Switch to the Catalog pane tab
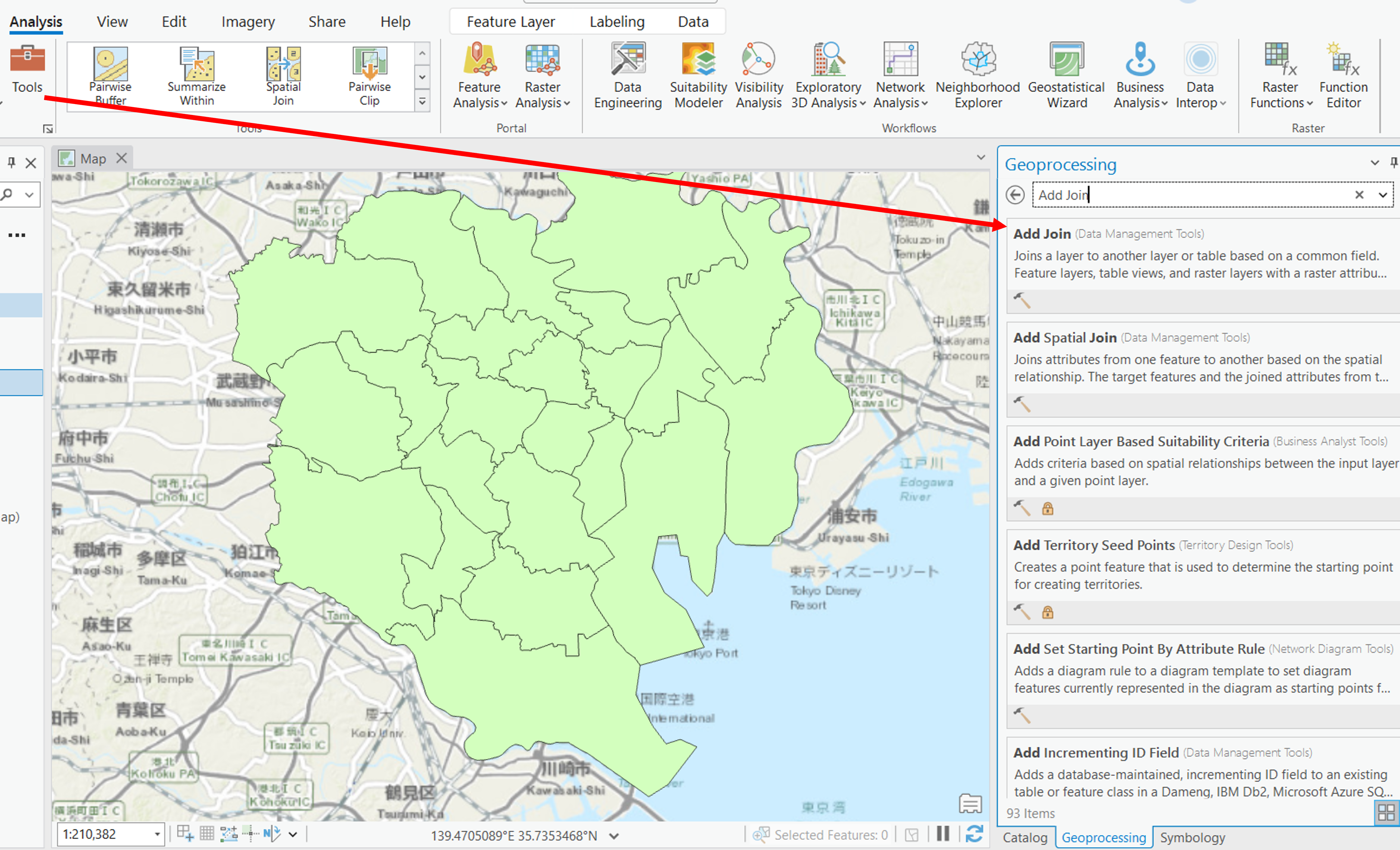Image resolution: width=1400 pixels, height=850 pixels. point(1025,838)
